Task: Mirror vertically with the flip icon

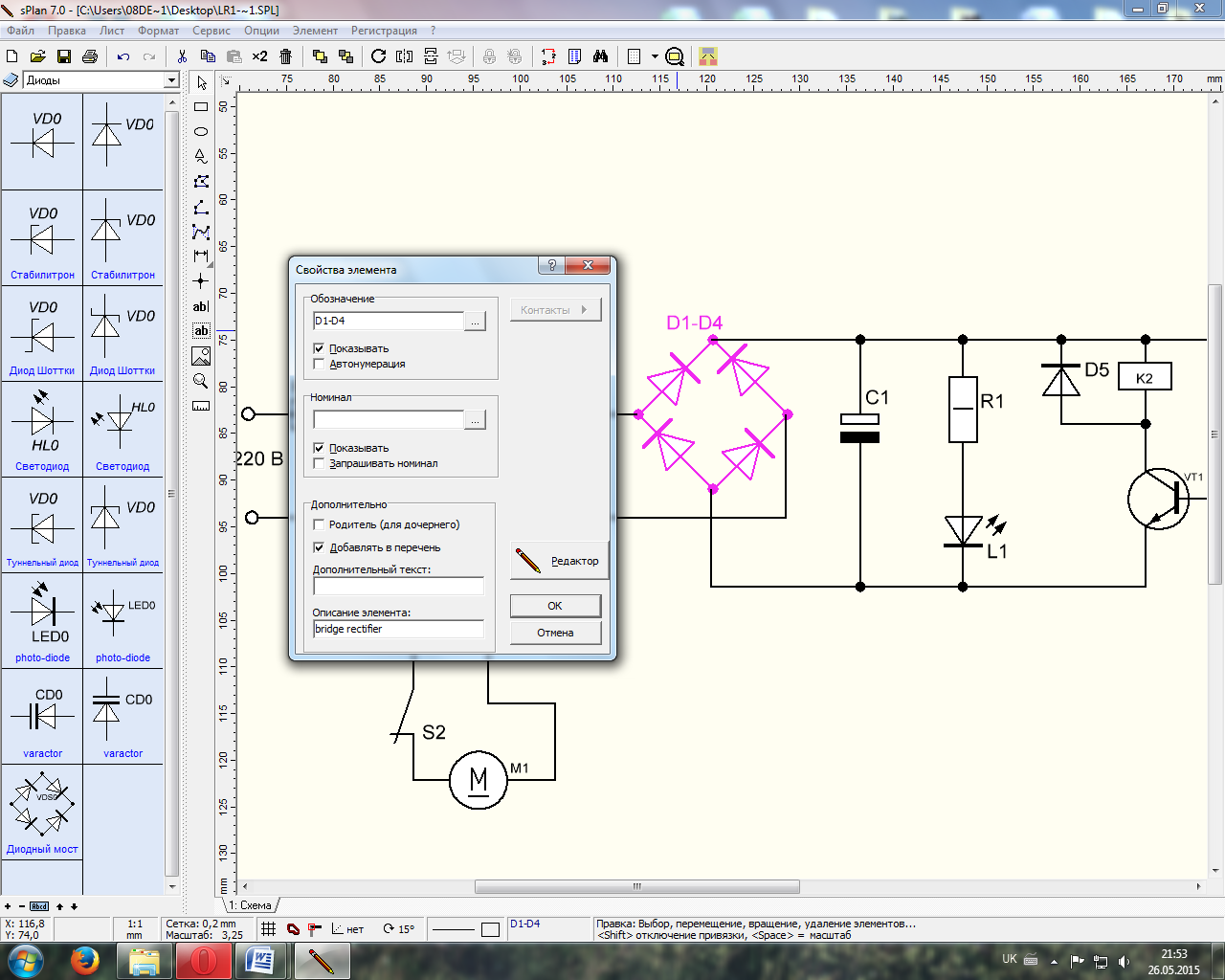Action: point(431,56)
